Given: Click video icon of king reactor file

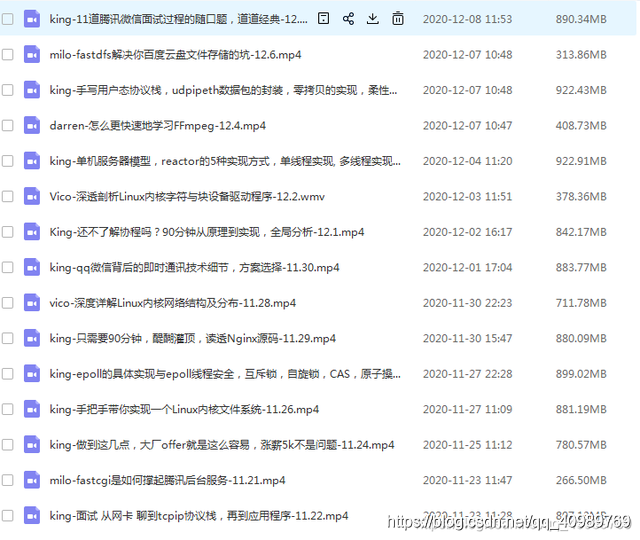Looking at the screenshot, I should pyautogui.click(x=32, y=161).
